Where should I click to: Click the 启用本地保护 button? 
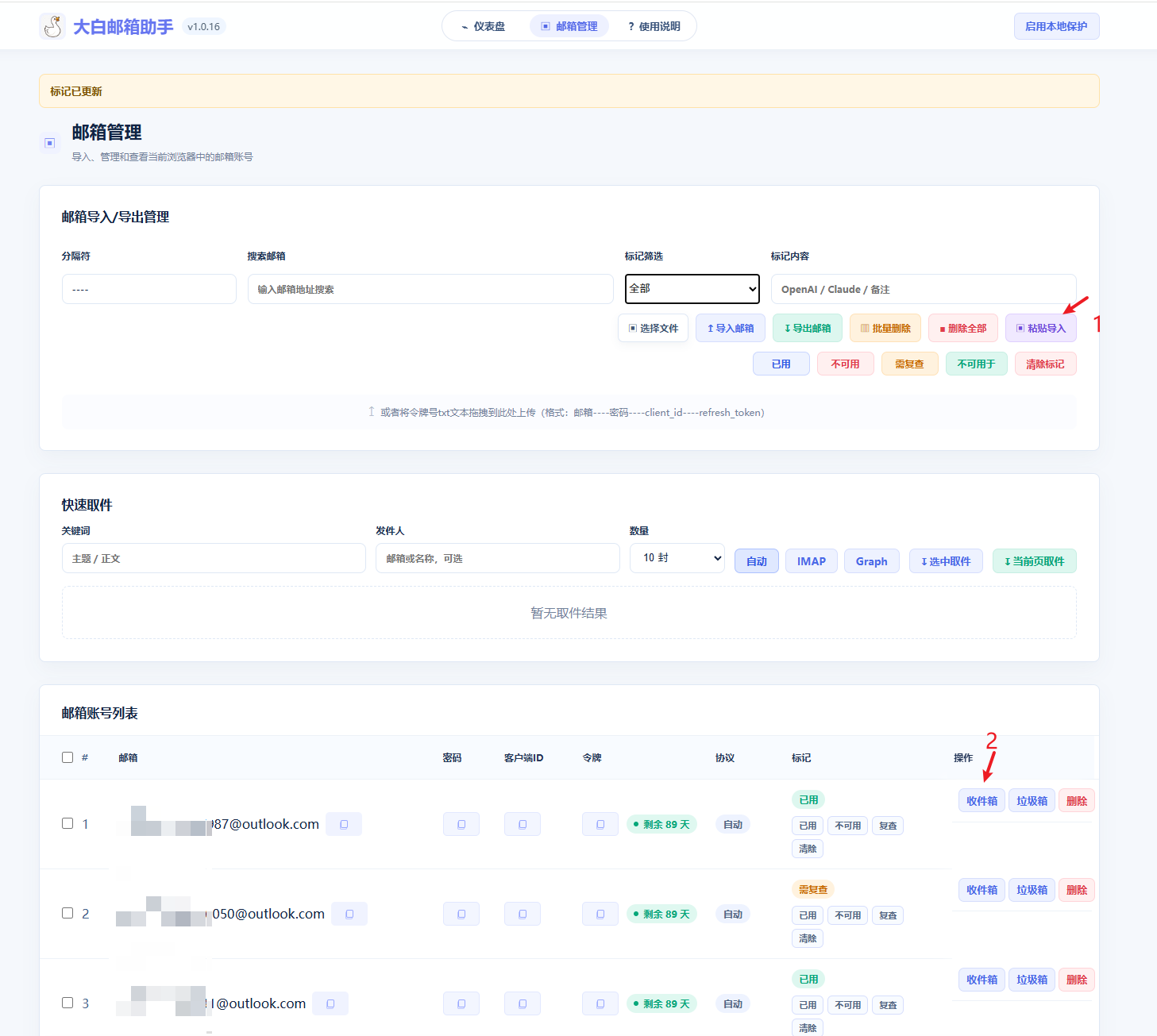coord(1056,26)
